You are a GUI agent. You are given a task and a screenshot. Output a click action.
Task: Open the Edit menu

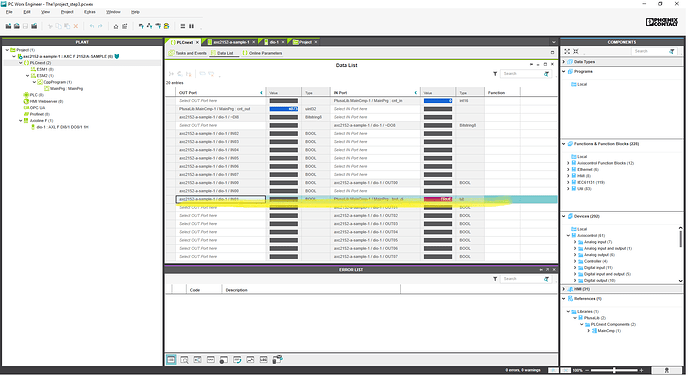27,12
